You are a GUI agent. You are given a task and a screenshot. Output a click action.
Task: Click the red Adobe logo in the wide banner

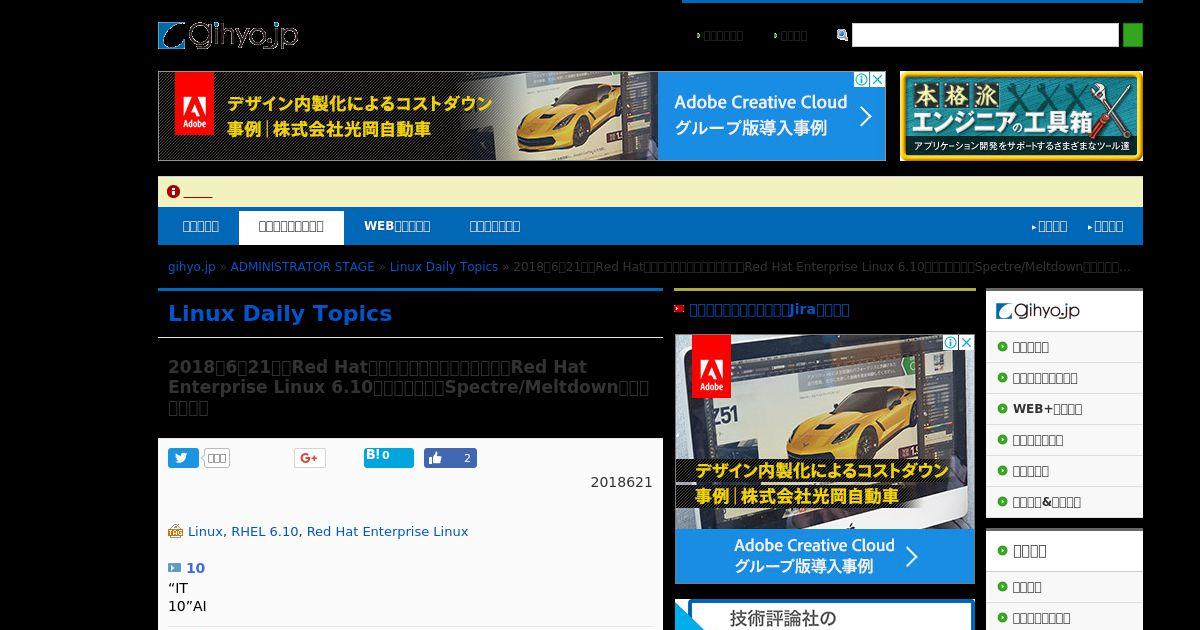point(195,103)
